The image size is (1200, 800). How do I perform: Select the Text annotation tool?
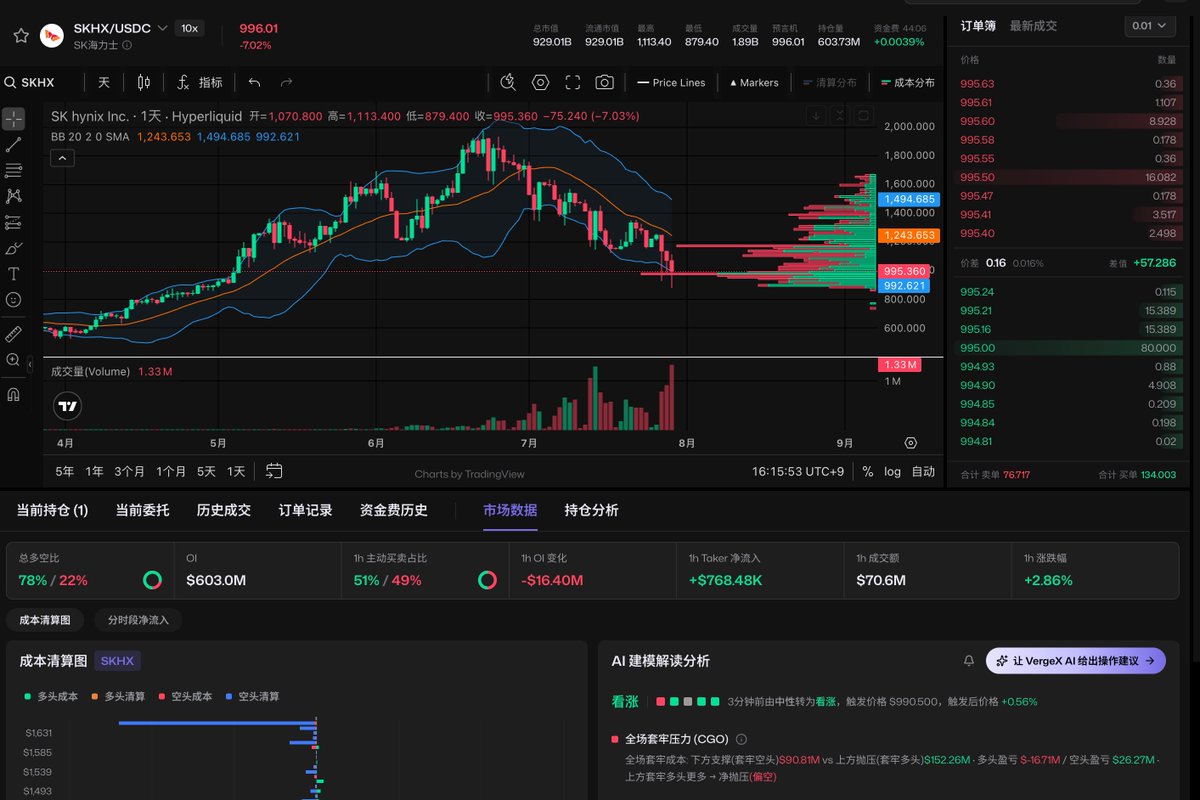[13, 274]
